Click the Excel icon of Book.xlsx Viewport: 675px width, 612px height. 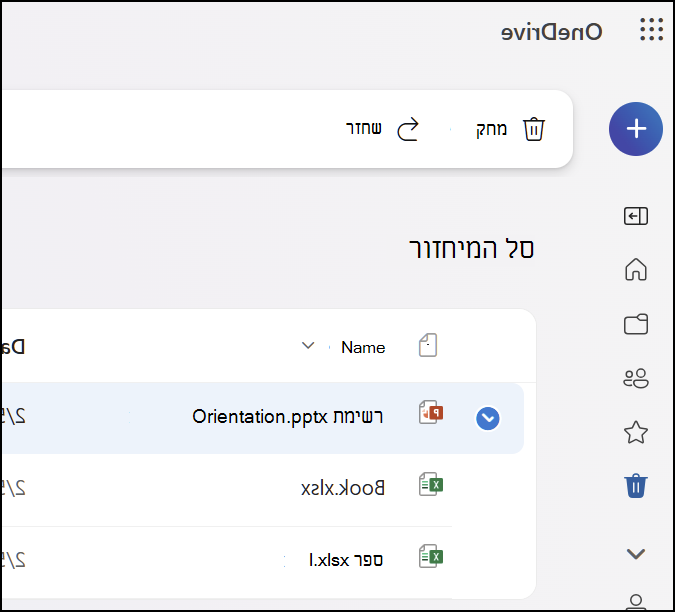[x=431, y=484]
